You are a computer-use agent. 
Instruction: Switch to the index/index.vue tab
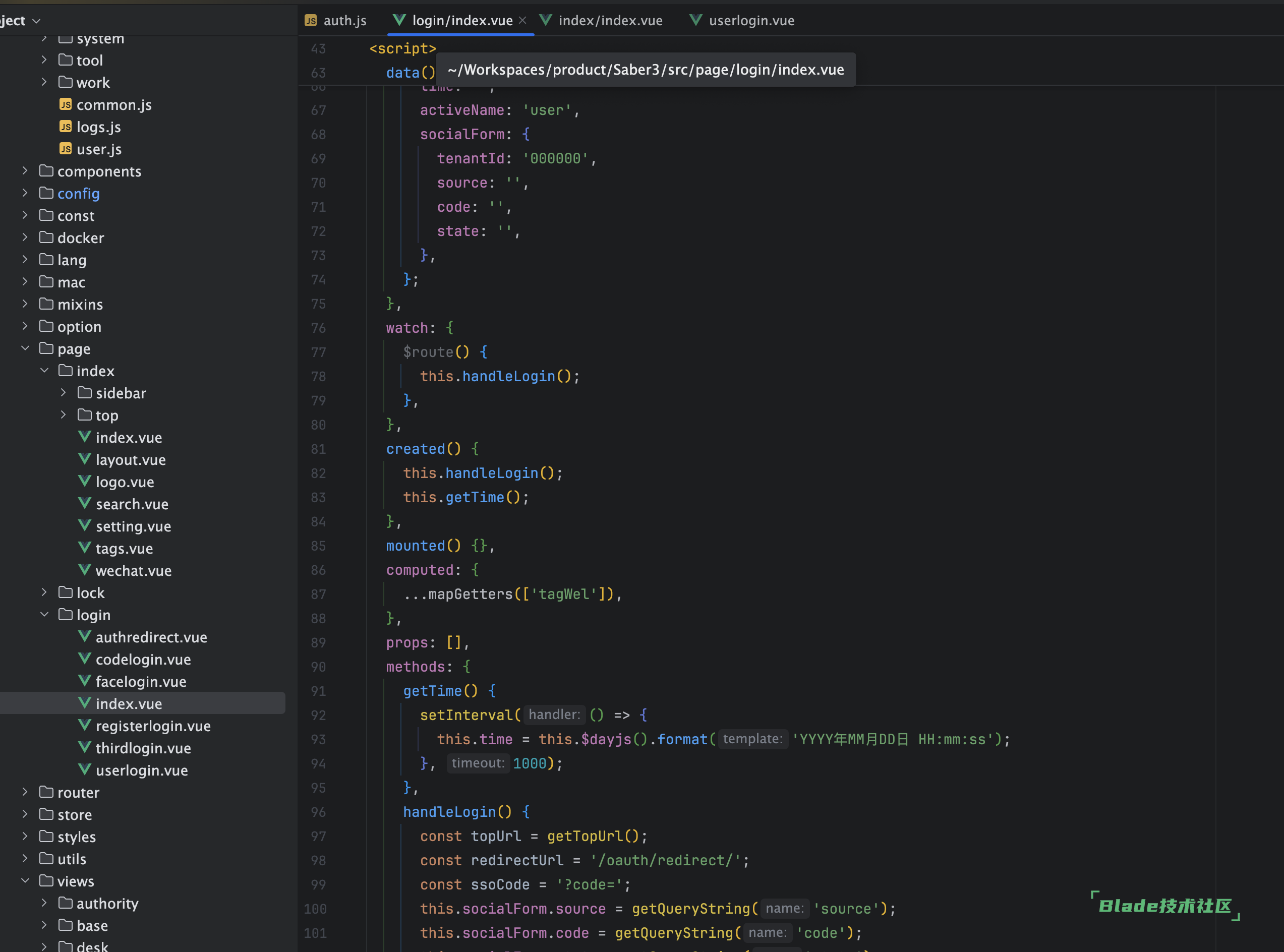tap(601, 21)
